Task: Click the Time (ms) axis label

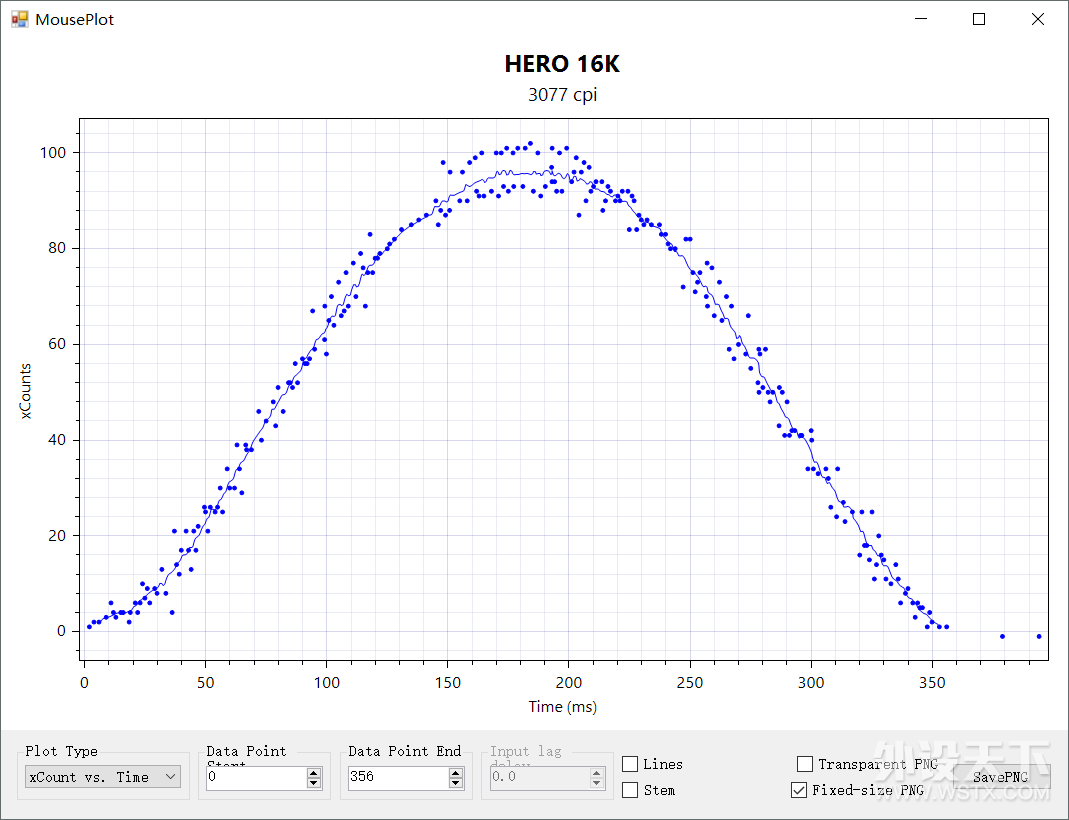Action: (562, 706)
